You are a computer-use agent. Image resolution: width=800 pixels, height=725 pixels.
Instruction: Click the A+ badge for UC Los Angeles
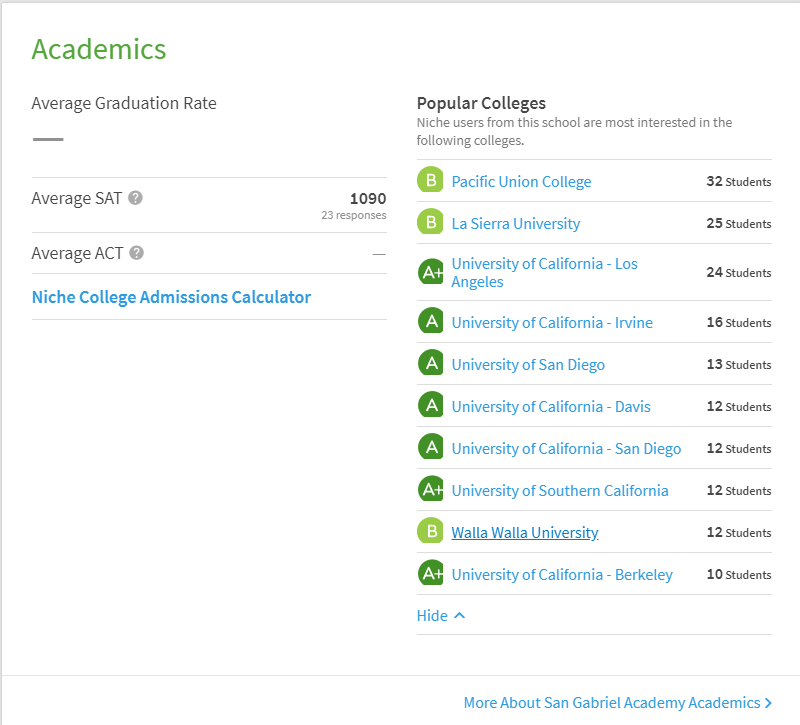click(x=431, y=272)
